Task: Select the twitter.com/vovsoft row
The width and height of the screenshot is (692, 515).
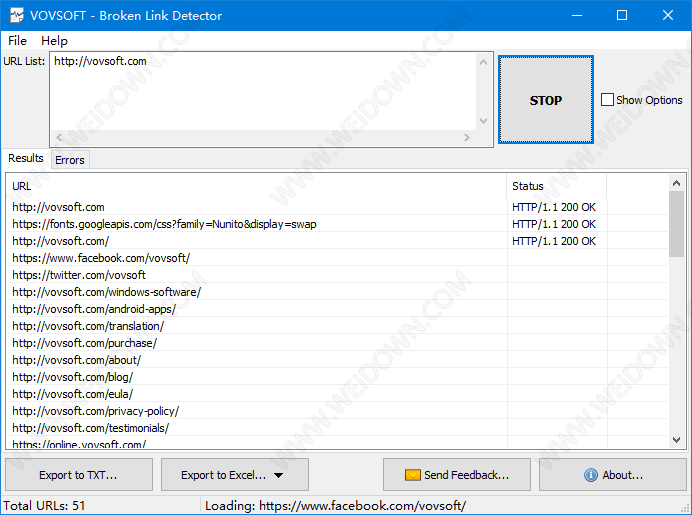Action: pos(337,275)
